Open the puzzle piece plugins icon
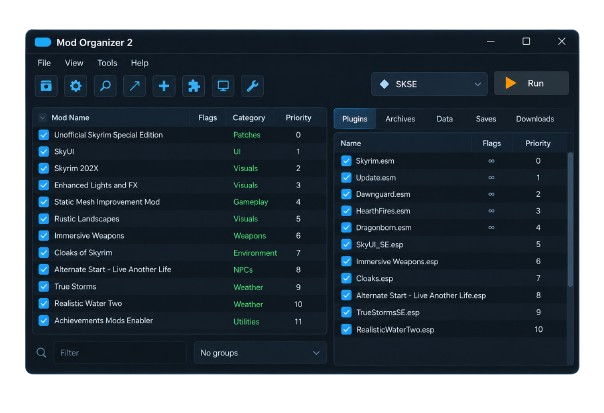Viewport: 604px width, 413px height. 193,86
